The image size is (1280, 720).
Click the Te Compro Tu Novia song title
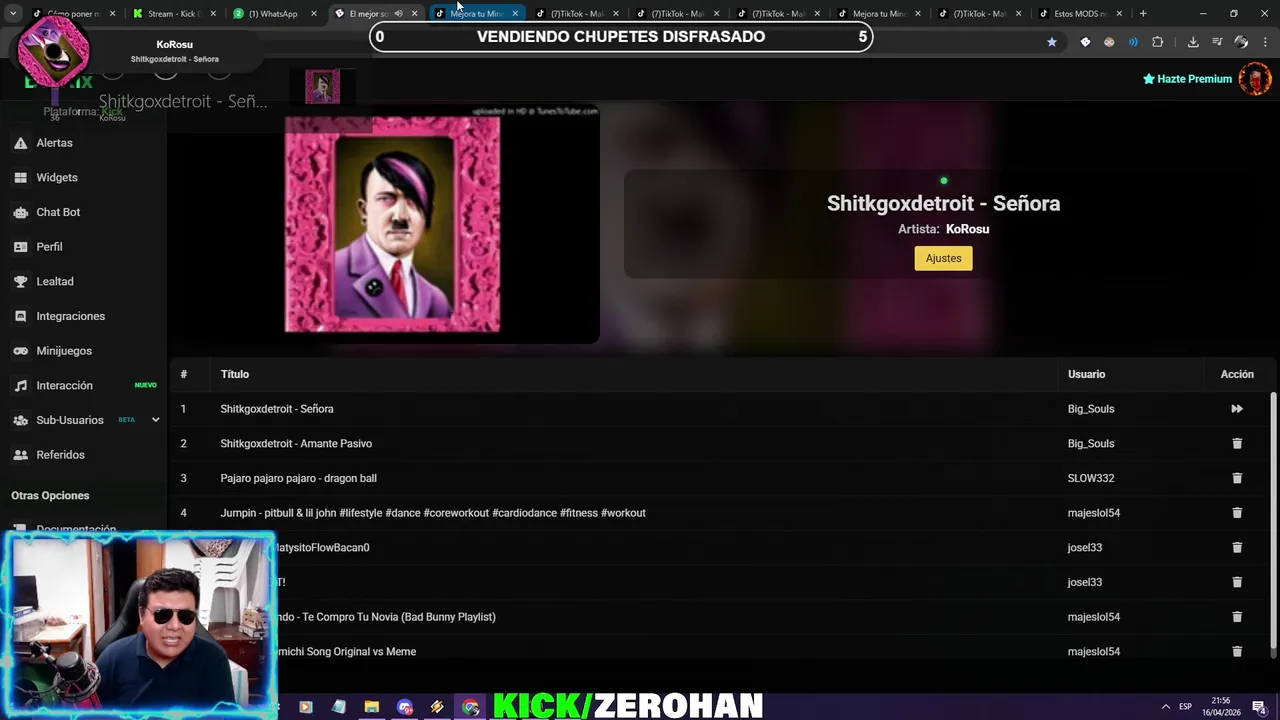click(386, 617)
